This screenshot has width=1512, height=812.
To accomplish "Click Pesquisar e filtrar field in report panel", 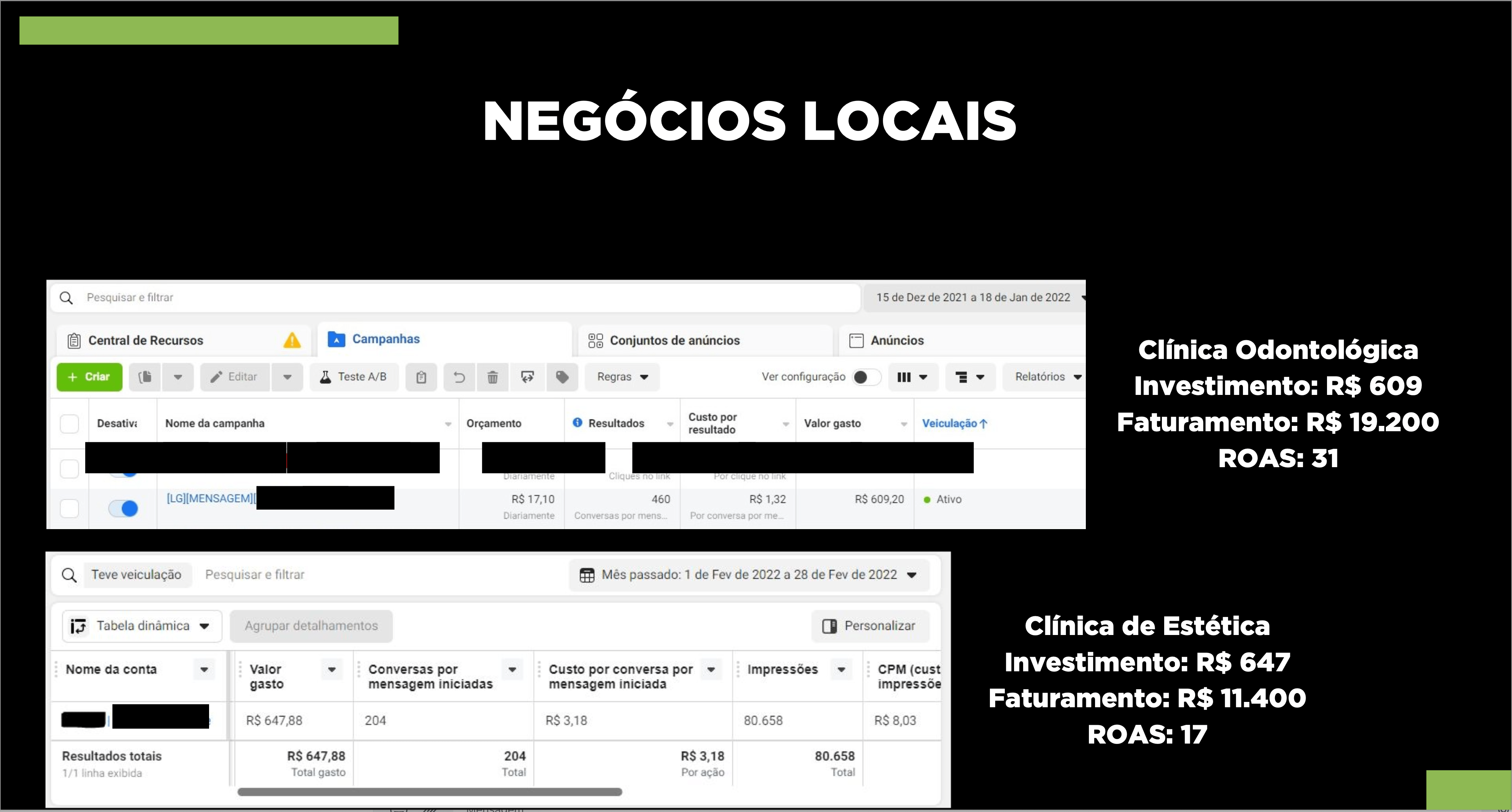I will click(x=255, y=575).
